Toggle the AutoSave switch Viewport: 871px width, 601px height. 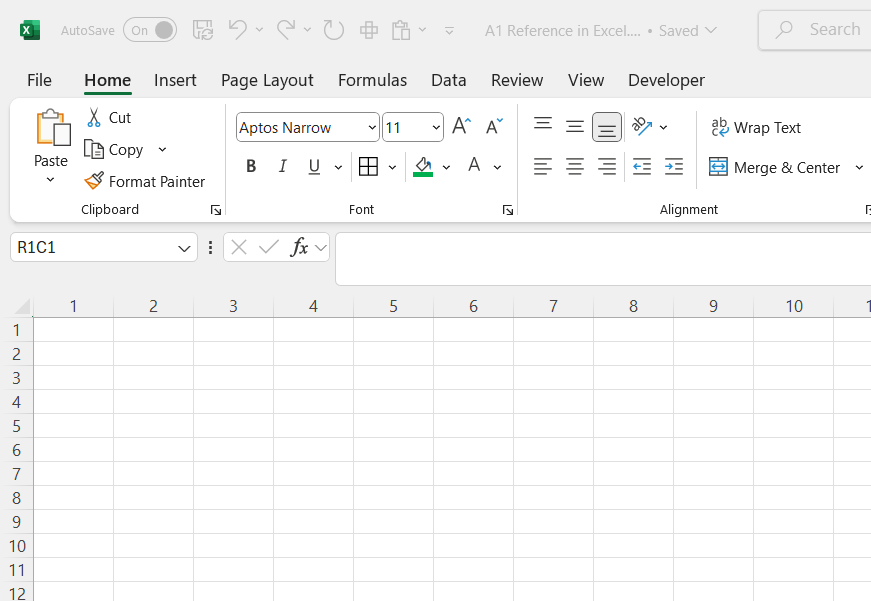150,30
